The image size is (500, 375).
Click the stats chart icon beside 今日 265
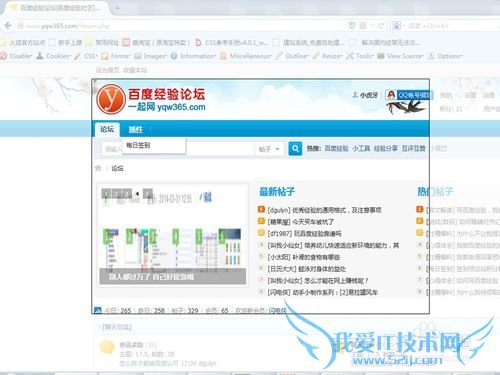click(x=98, y=310)
